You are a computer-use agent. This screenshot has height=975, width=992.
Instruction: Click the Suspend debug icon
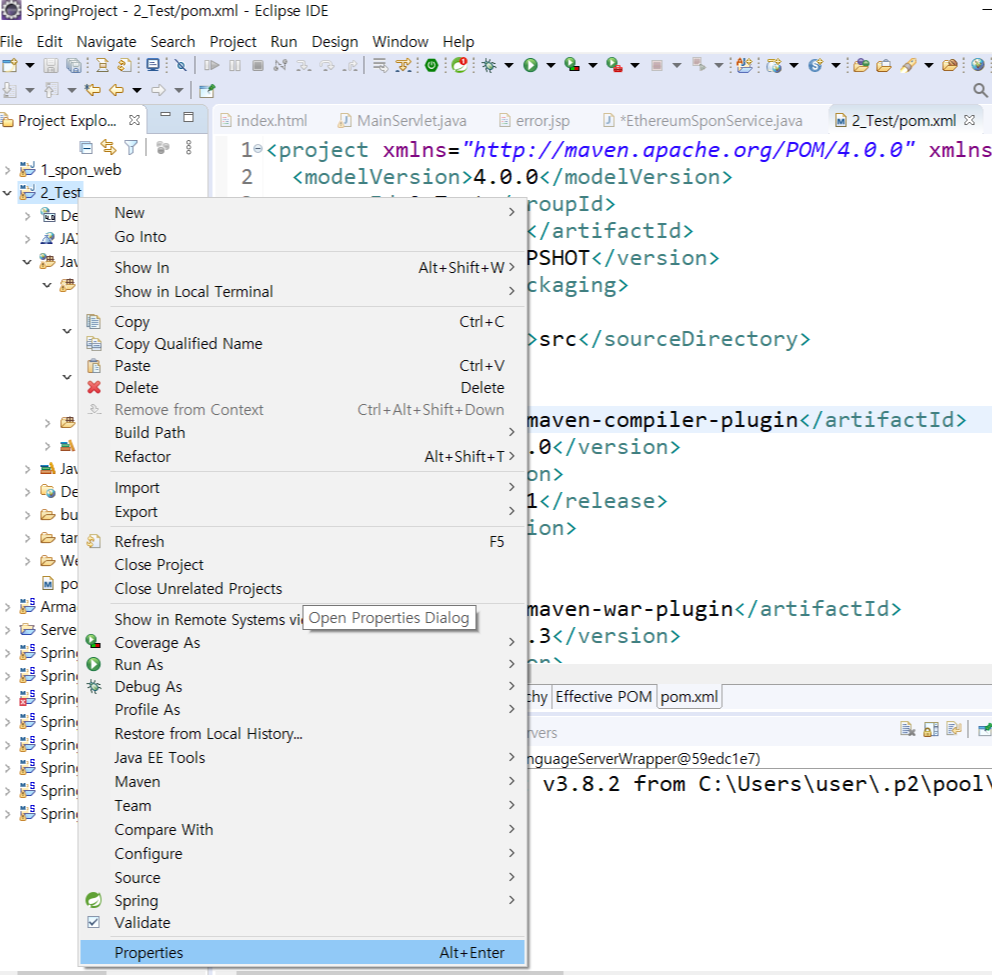pyautogui.click(x=235, y=65)
